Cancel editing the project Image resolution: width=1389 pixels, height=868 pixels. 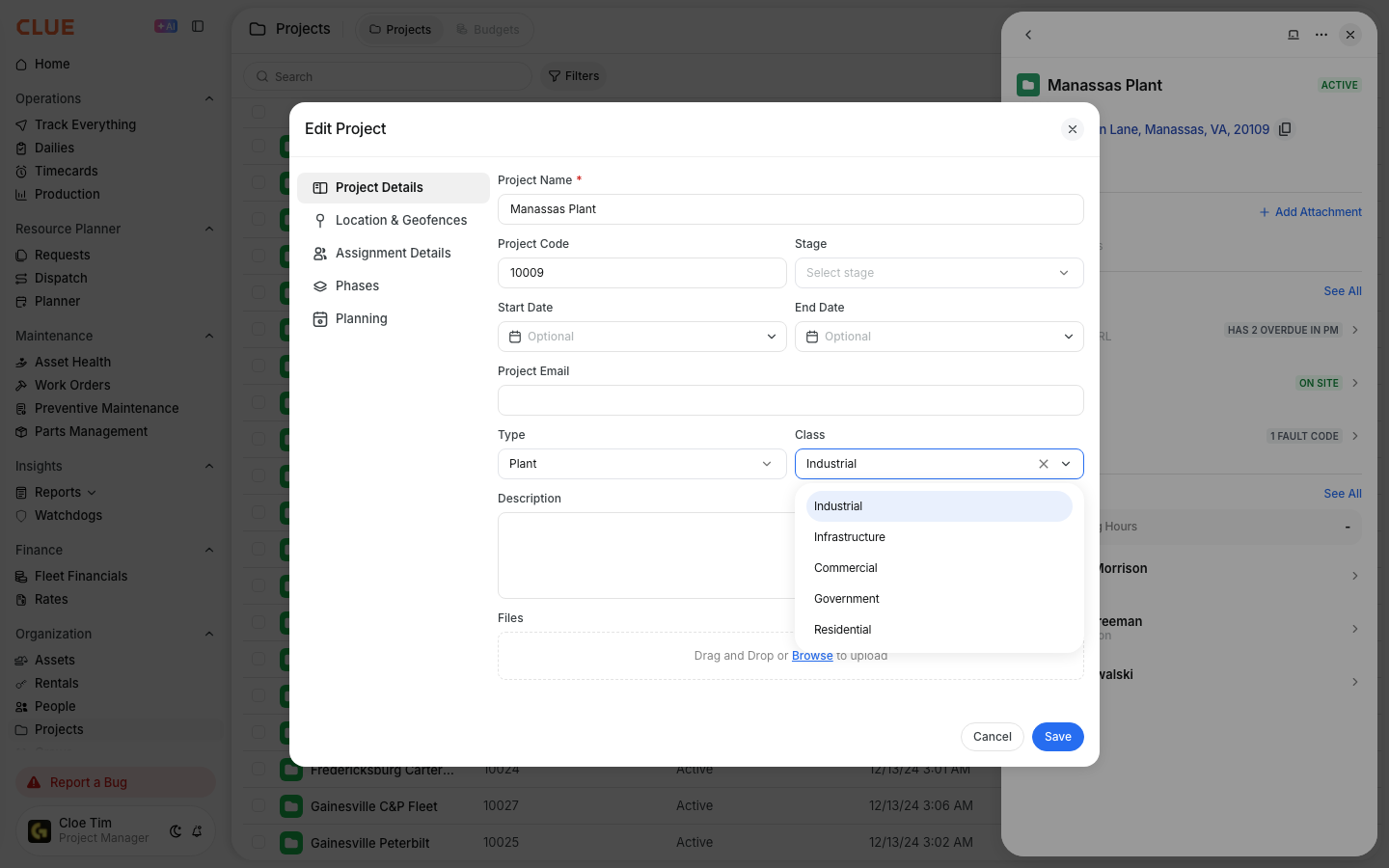pos(993,737)
